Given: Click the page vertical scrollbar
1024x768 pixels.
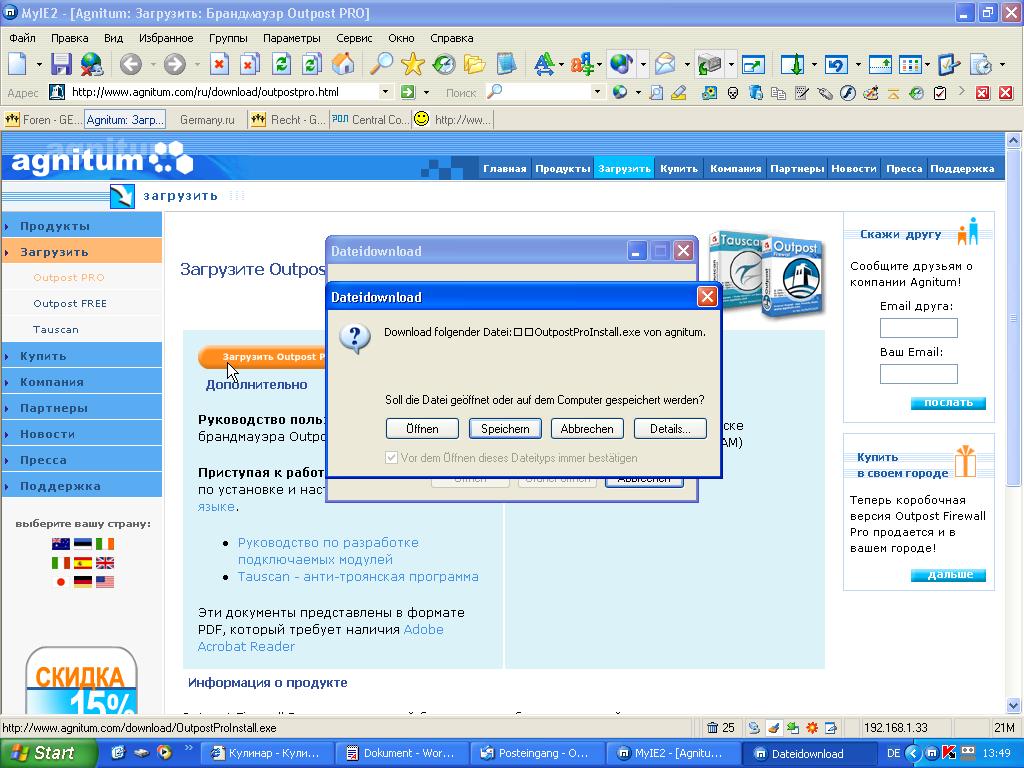Looking at the screenshot, I should tap(1013, 422).
